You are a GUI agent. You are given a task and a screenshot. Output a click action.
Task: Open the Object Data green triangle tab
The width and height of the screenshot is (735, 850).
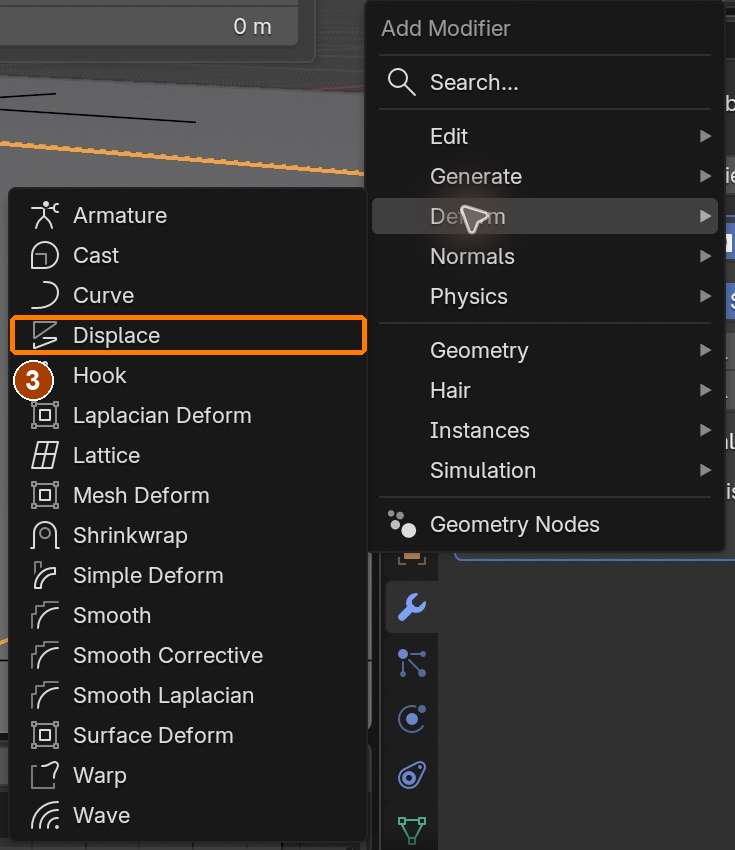coord(412,830)
